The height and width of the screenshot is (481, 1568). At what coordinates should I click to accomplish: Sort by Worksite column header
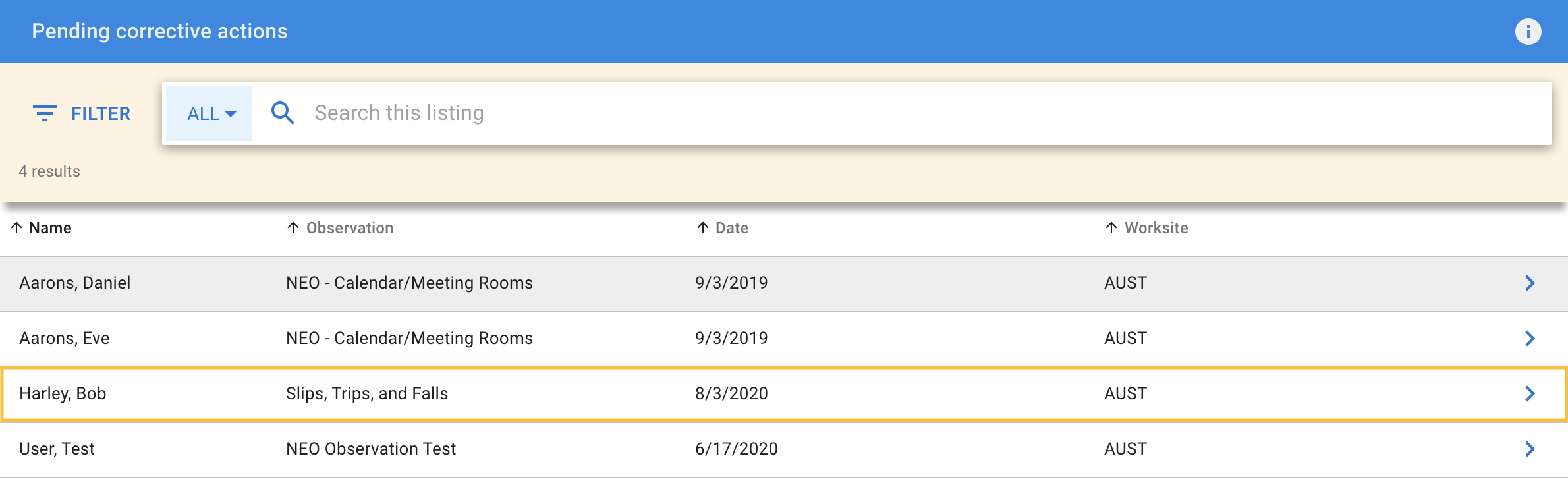(1156, 228)
